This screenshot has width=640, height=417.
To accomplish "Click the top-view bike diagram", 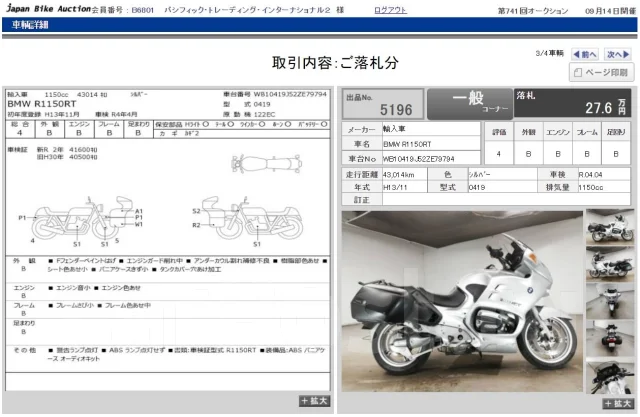I will point(267,164).
